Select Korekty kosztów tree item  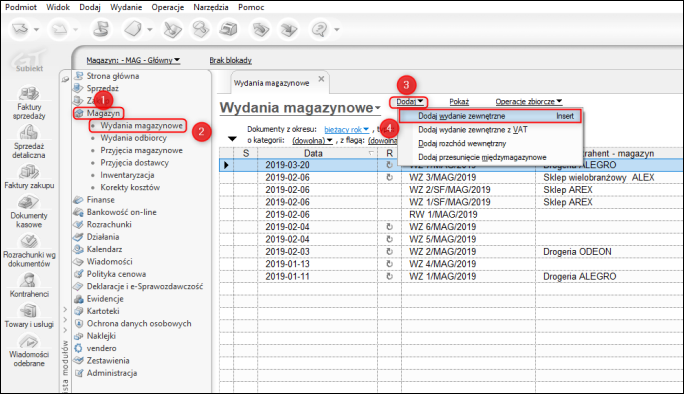coord(130,188)
